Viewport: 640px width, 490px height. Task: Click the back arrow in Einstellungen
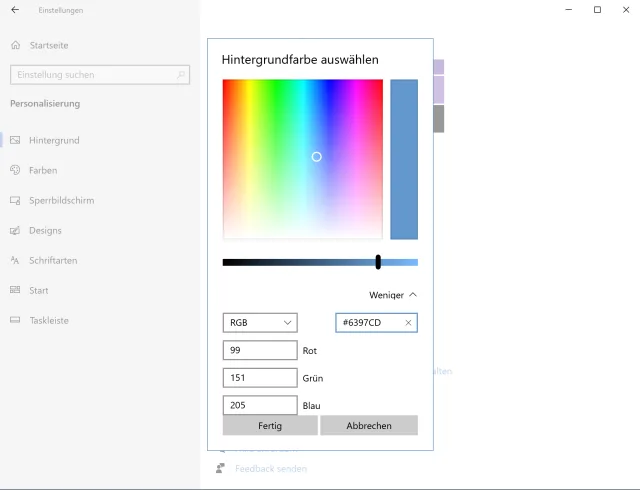(15, 10)
